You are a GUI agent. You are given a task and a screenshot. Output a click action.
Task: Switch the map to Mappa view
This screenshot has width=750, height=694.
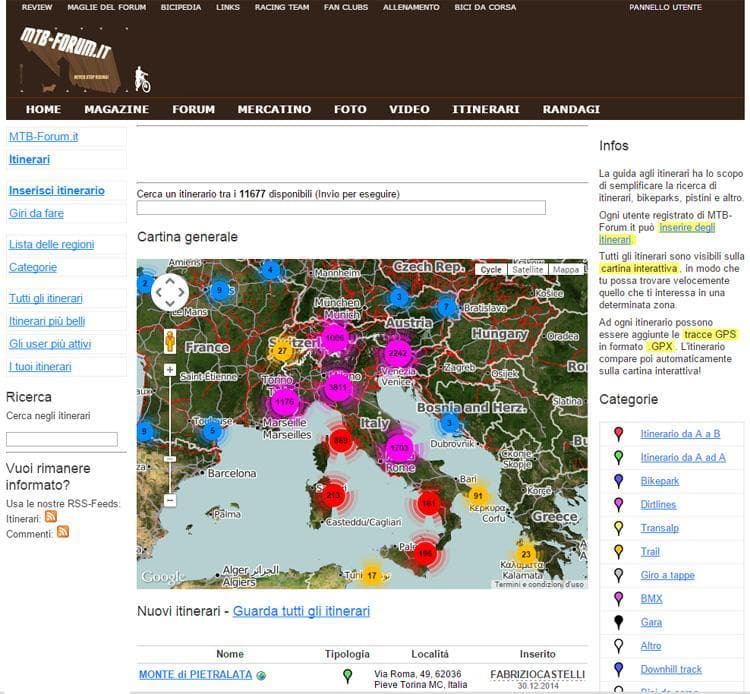point(566,269)
